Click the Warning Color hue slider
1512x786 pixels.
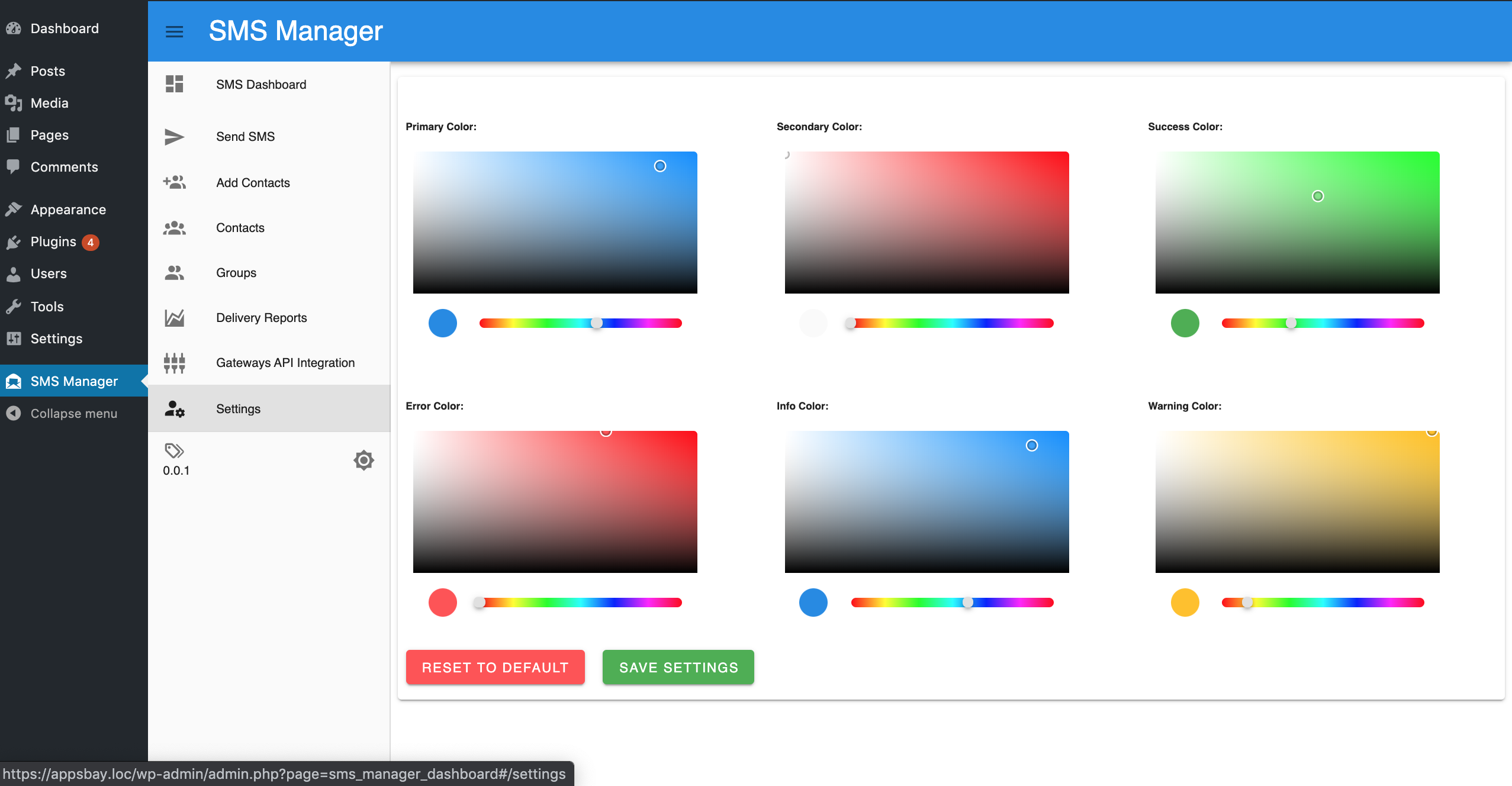point(1323,603)
